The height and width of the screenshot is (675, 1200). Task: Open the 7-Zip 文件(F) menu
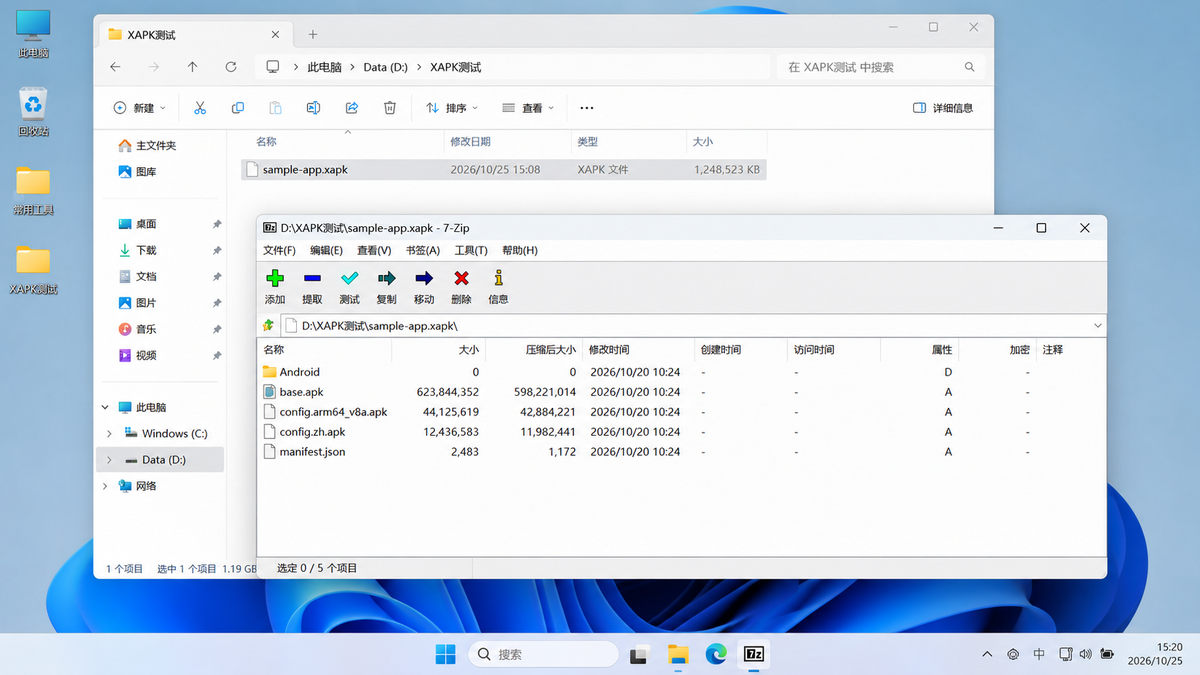click(x=279, y=250)
